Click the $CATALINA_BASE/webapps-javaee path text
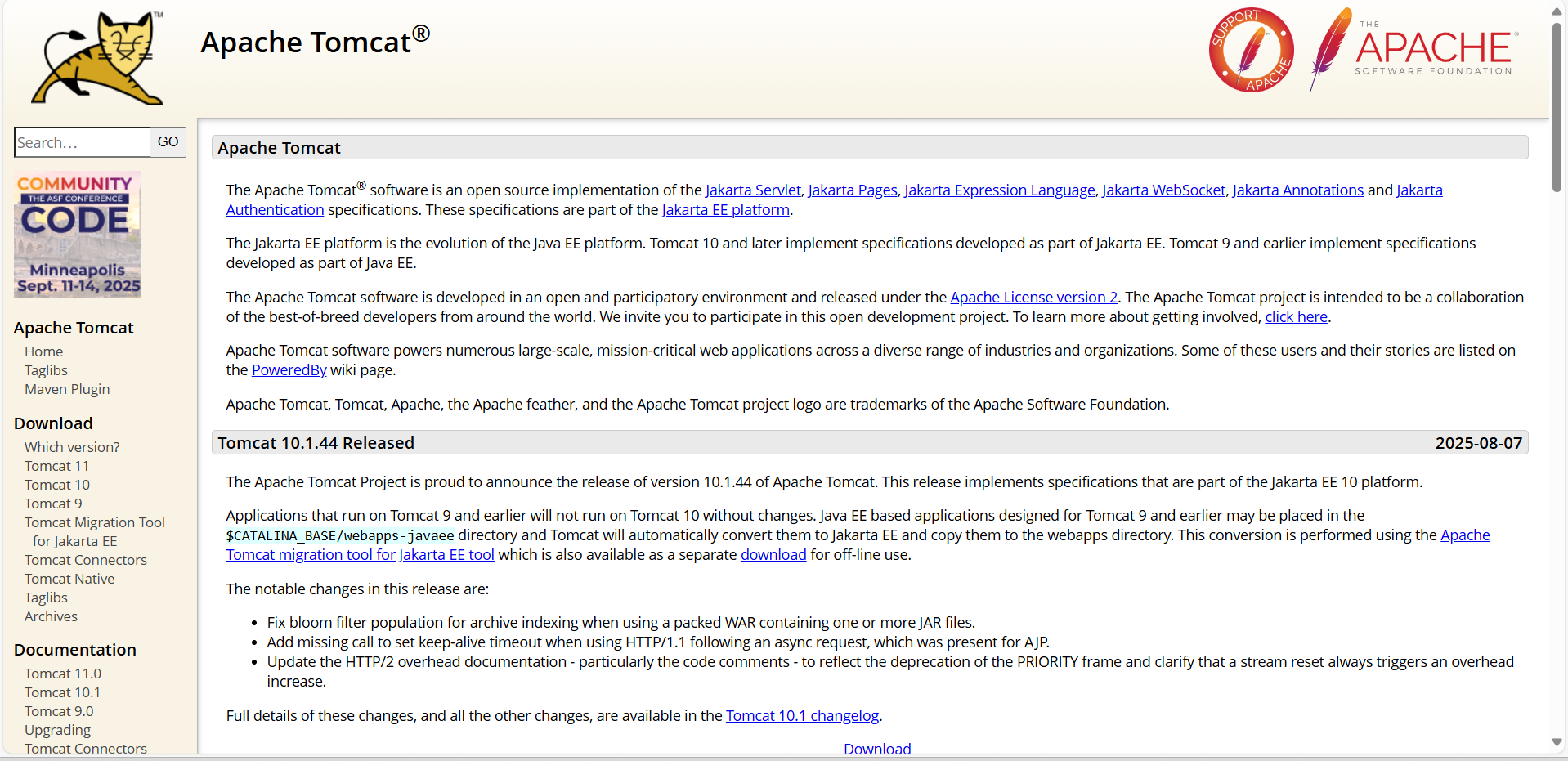This screenshot has height=761, width=1568. (340, 535)
